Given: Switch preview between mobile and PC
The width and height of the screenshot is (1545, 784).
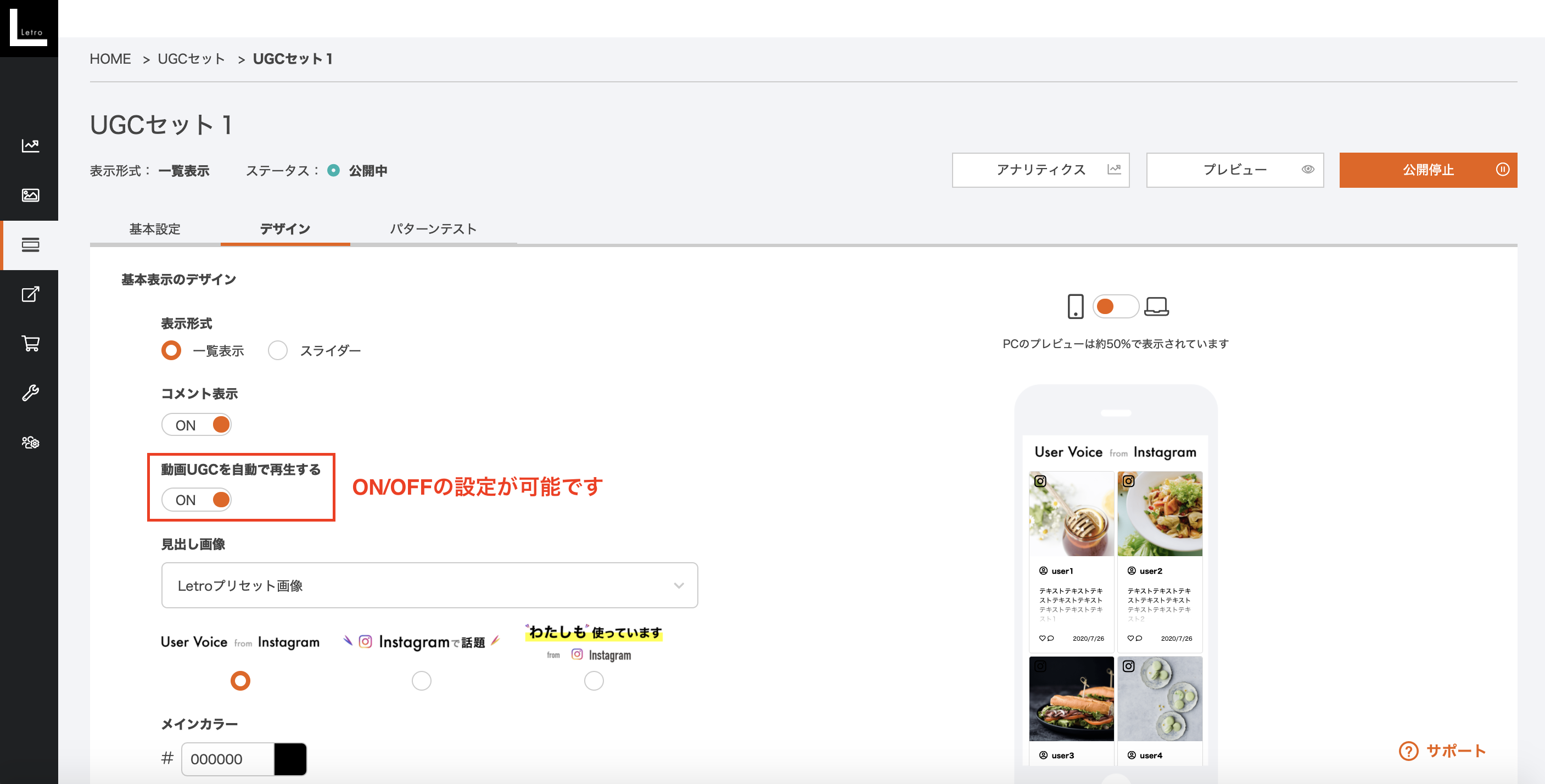Looking at the screenshot, I should pyautogui.click(x=1115, y=306).
